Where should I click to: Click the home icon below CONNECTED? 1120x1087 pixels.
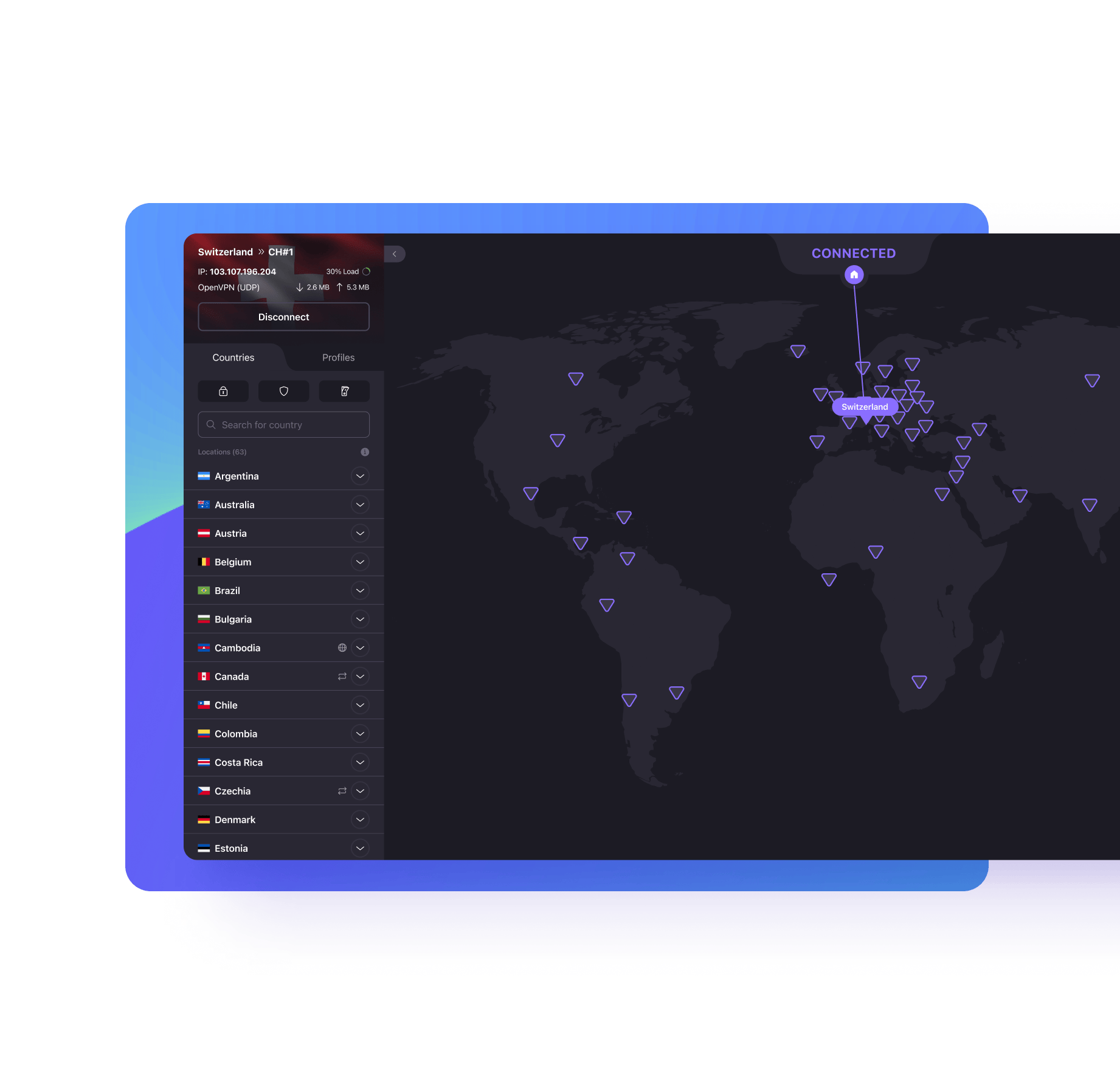[x=853, y=275]
